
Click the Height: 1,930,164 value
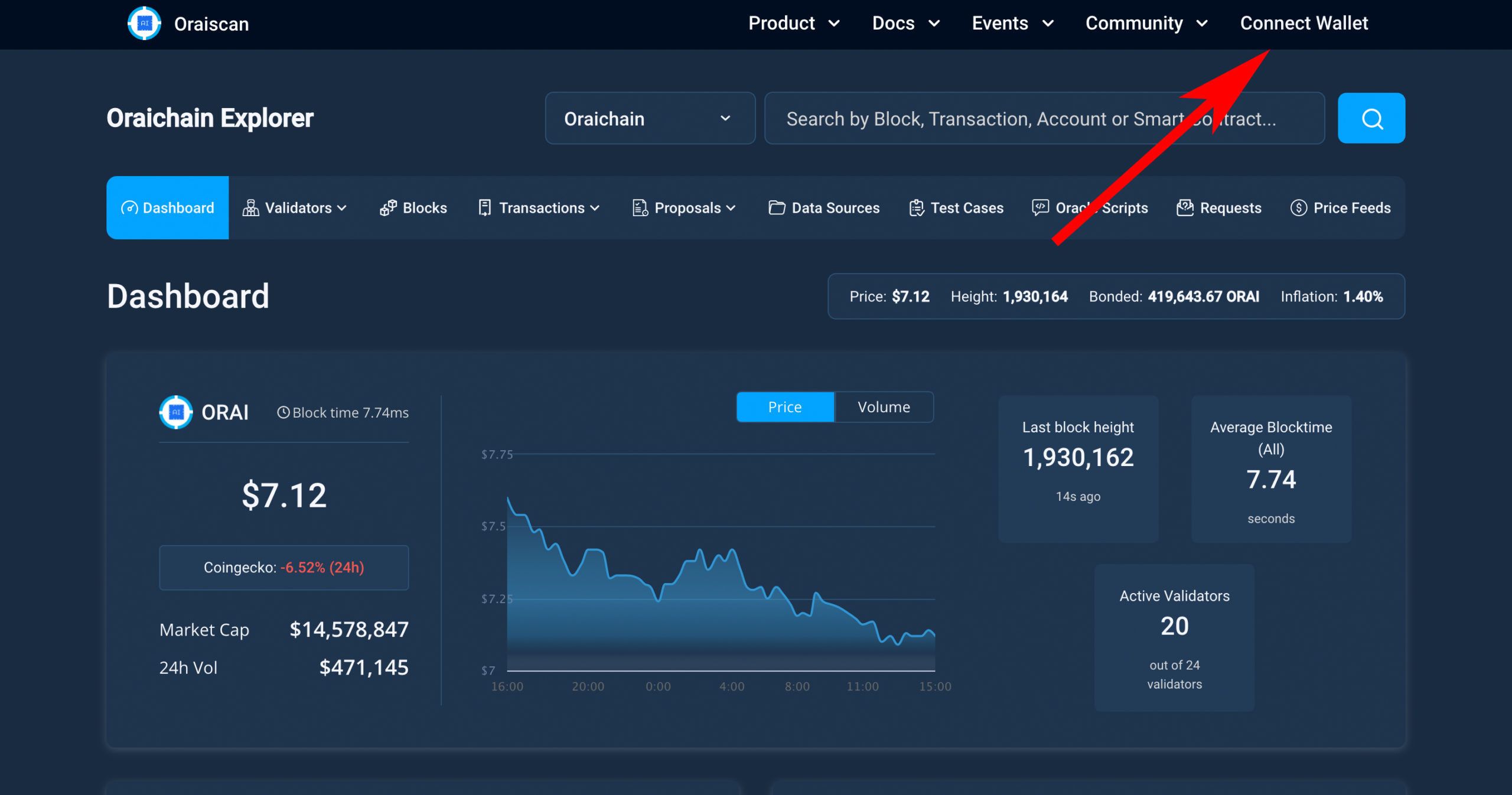[1035, 297]
